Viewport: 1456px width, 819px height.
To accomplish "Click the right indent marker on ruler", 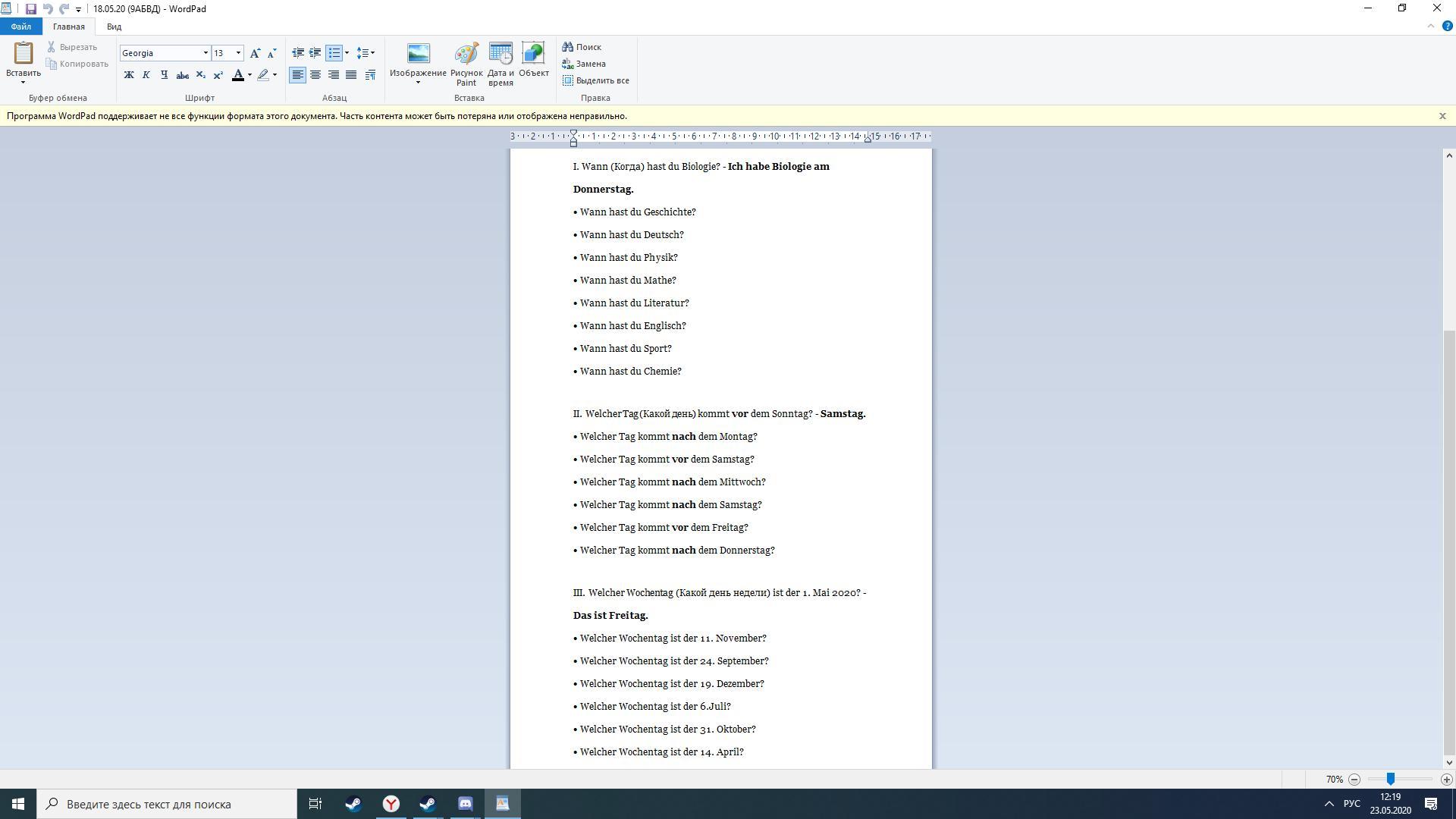I will (x=868, y=140).
